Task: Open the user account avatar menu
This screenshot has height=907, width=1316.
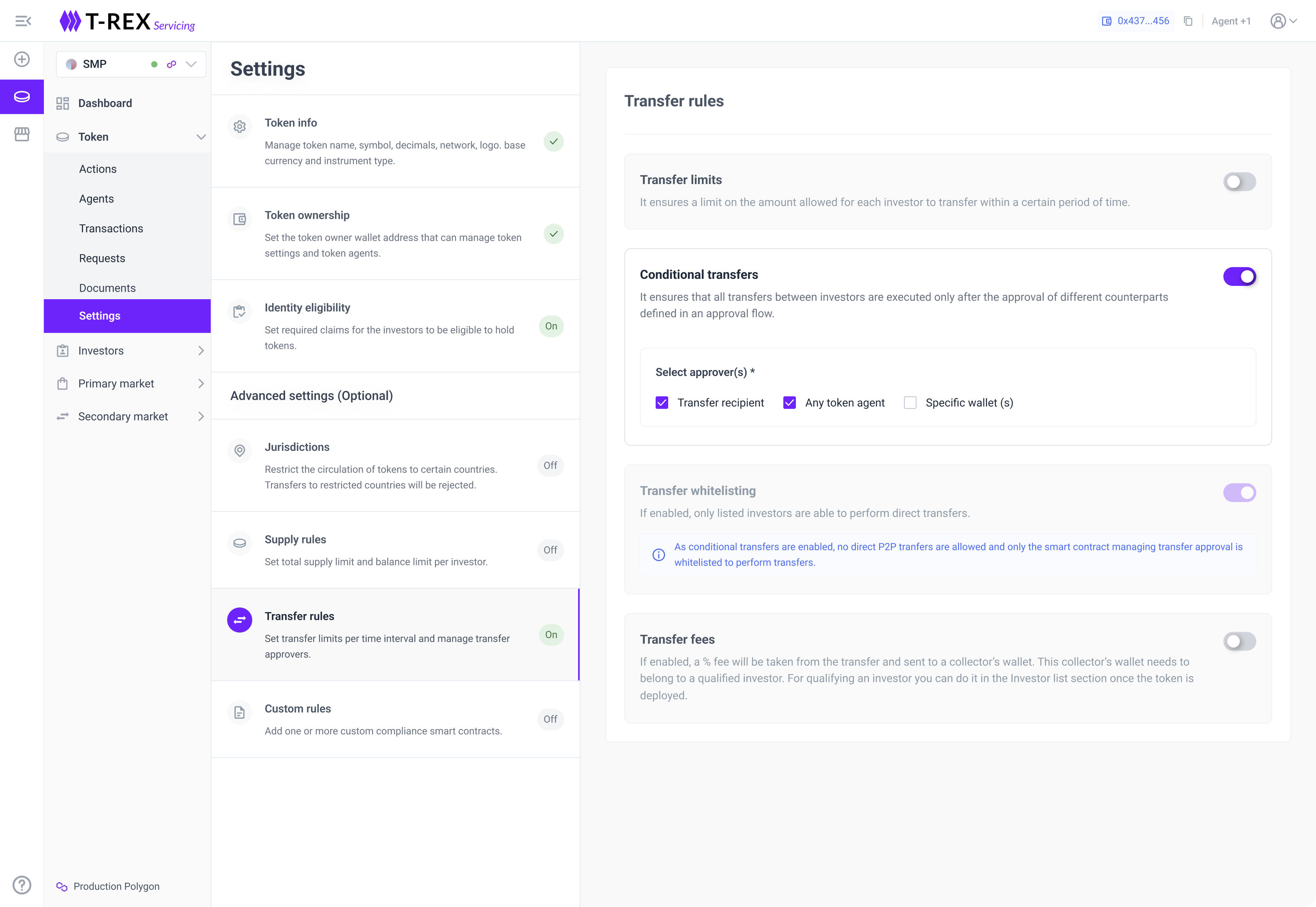Action: coord(1283,21)
